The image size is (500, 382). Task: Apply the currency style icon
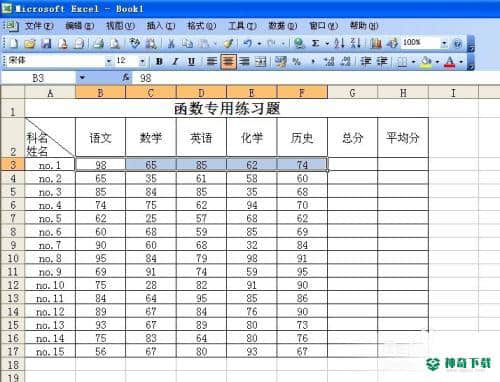point(281,62)
